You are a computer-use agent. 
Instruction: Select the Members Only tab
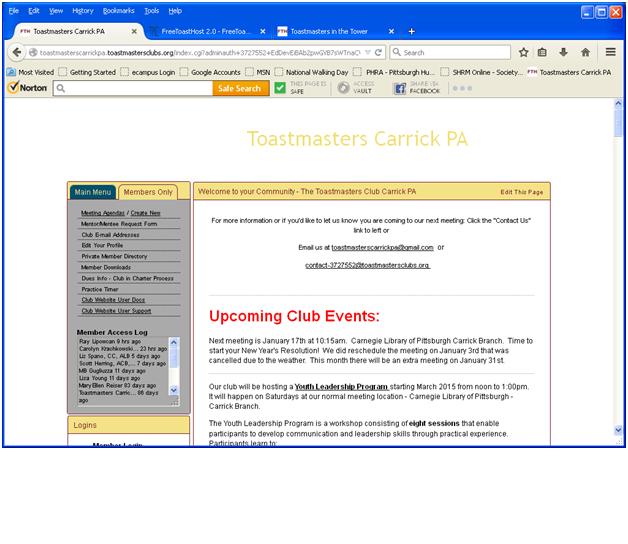148,192
